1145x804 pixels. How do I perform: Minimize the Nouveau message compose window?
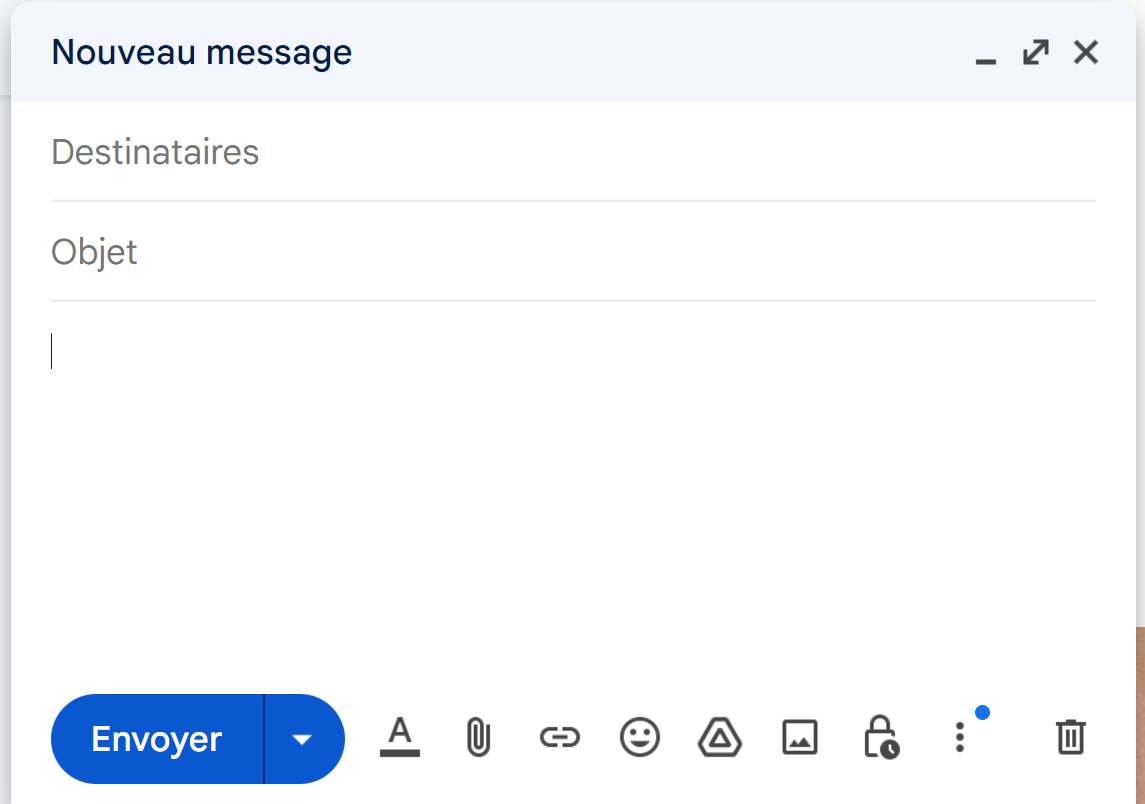986,54
